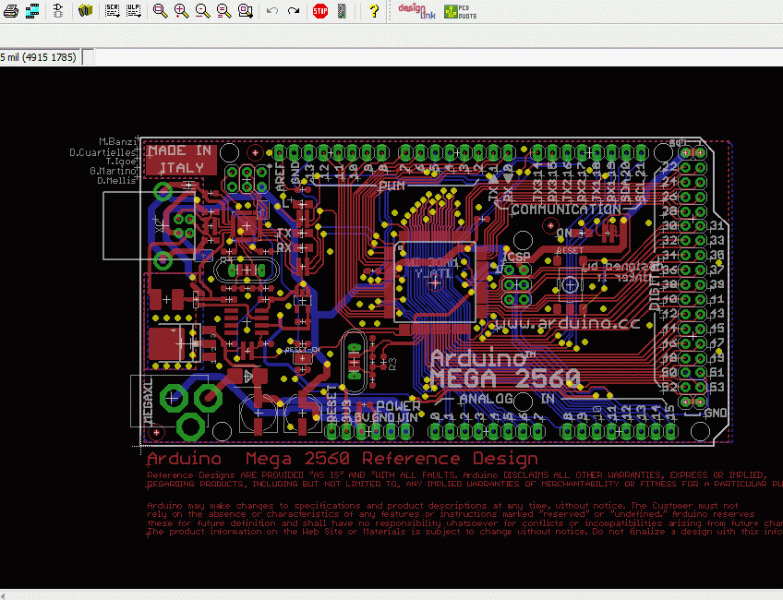The image size is (783, 600).
Task: Click the PWM silkscreen label
Action: point(392,187)
